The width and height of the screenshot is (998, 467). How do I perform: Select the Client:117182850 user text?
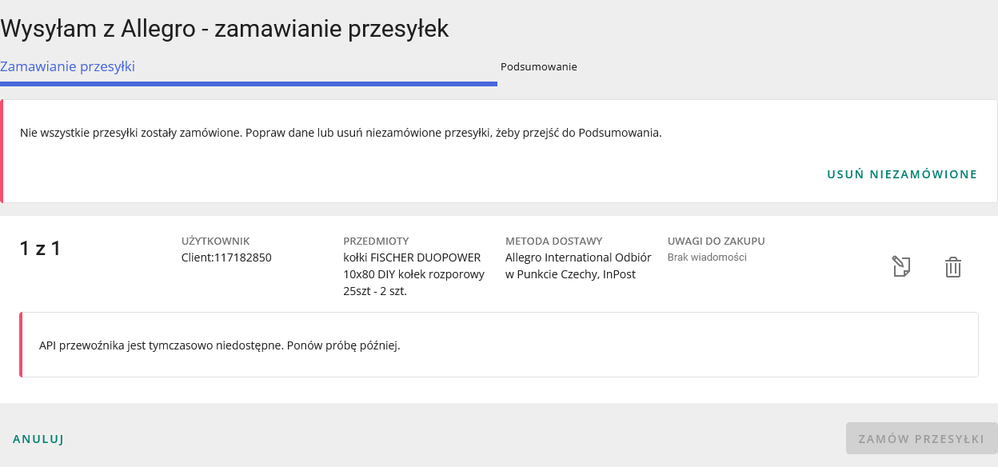tap(226, 258)
